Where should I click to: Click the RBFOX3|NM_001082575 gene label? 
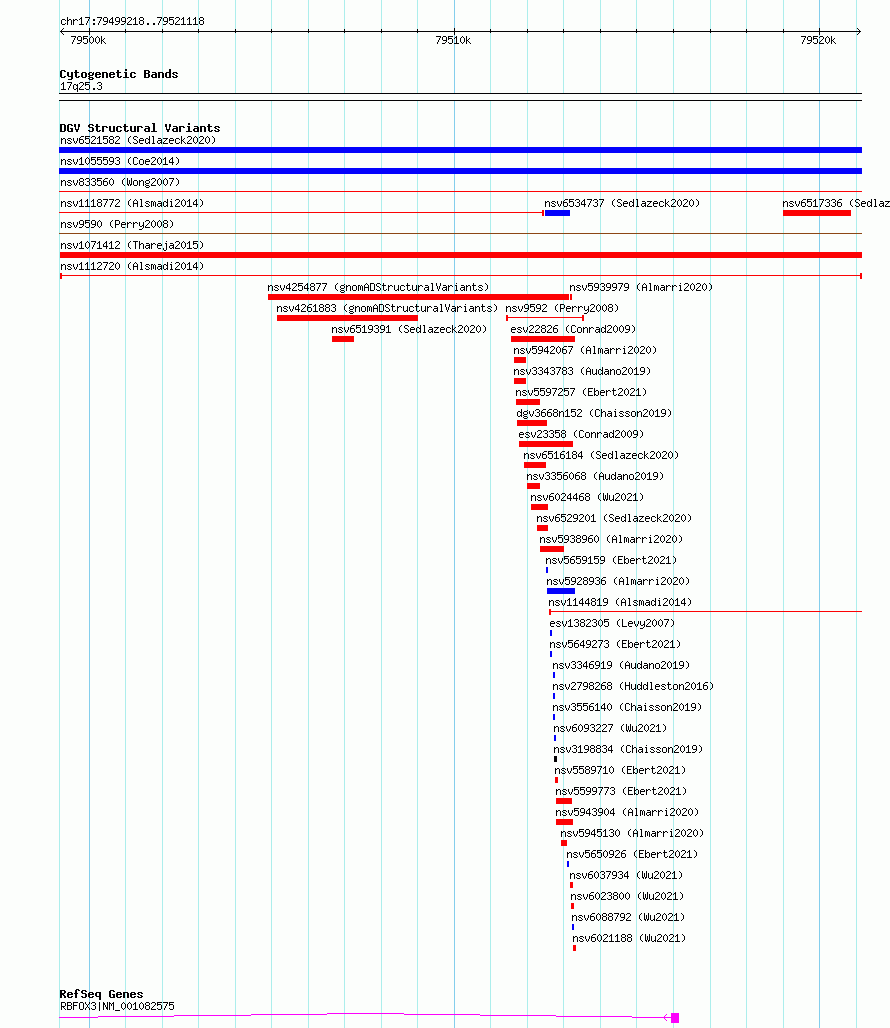pyautogui.click(x=117, y=1005)
